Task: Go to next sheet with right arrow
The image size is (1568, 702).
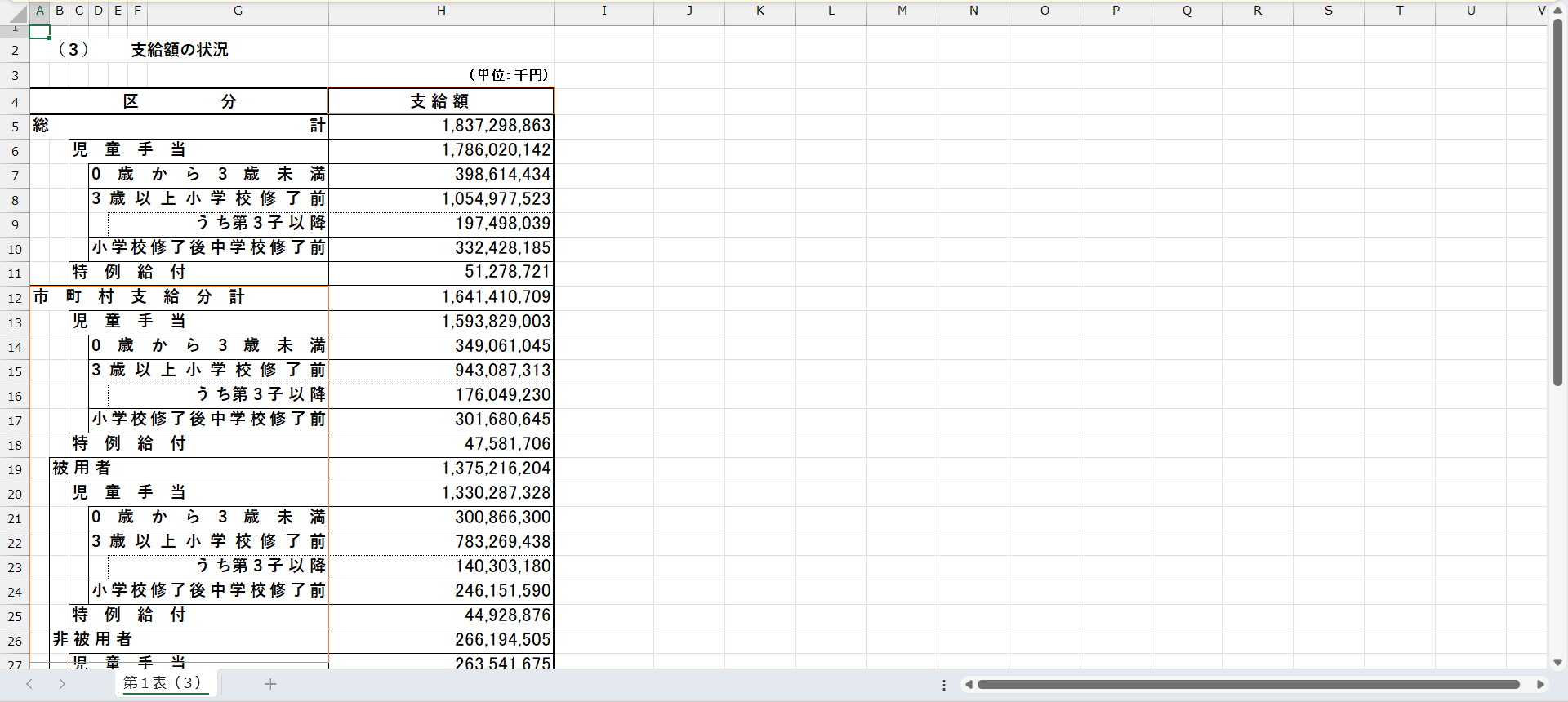Action: [x=62, y=684]
